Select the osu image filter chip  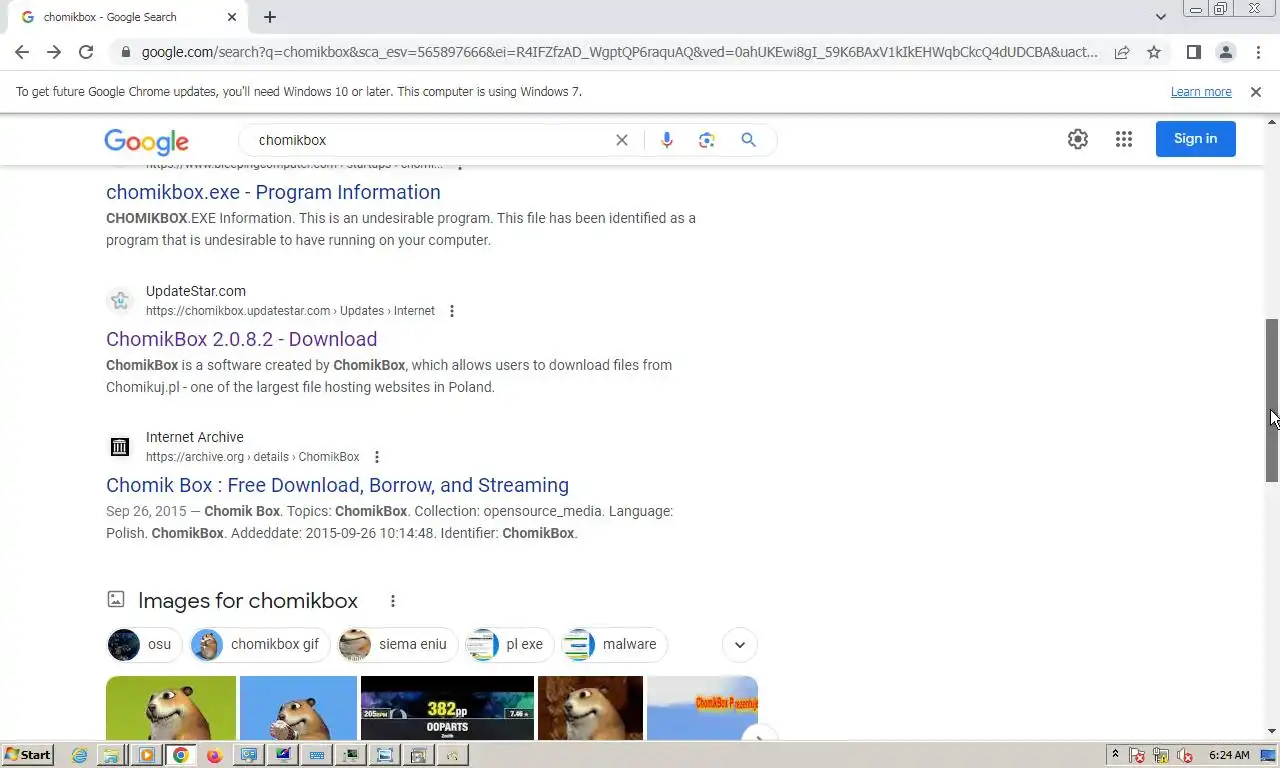pyautogui.click(x=144, y=645)
